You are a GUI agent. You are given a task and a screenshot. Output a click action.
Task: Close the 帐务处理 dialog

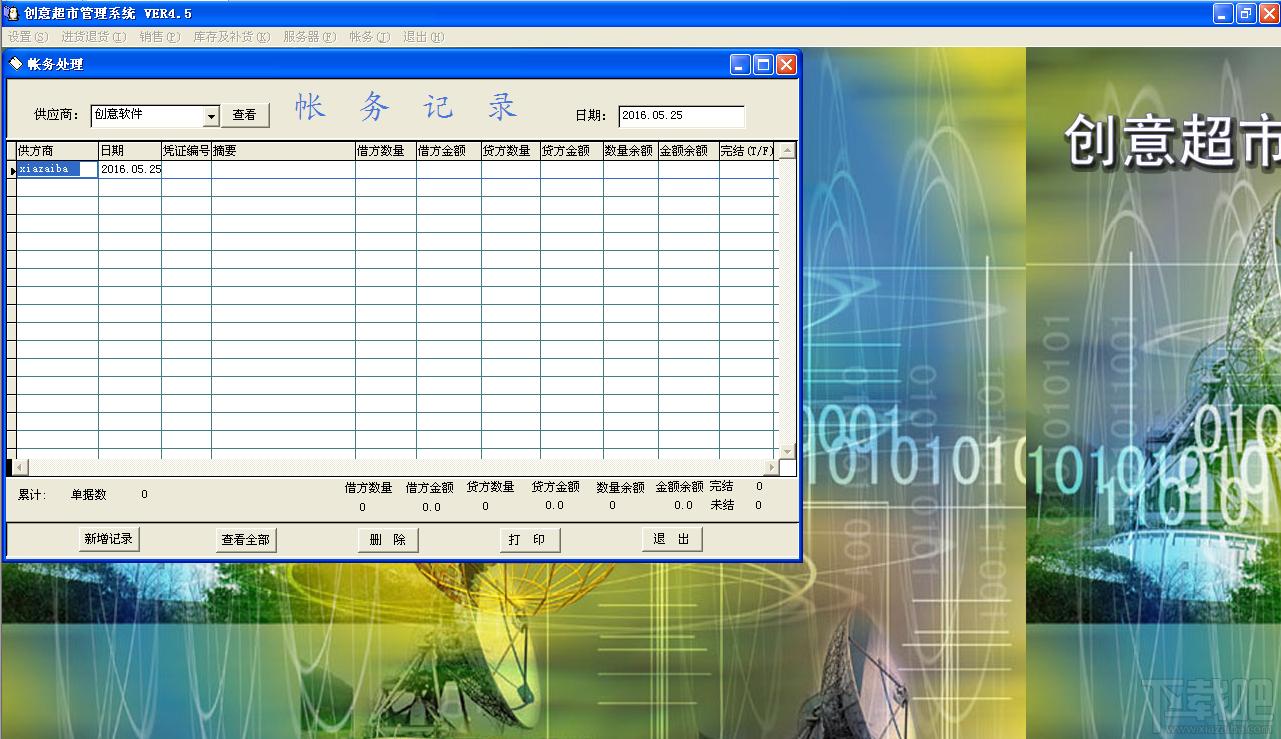pos(786,64)
